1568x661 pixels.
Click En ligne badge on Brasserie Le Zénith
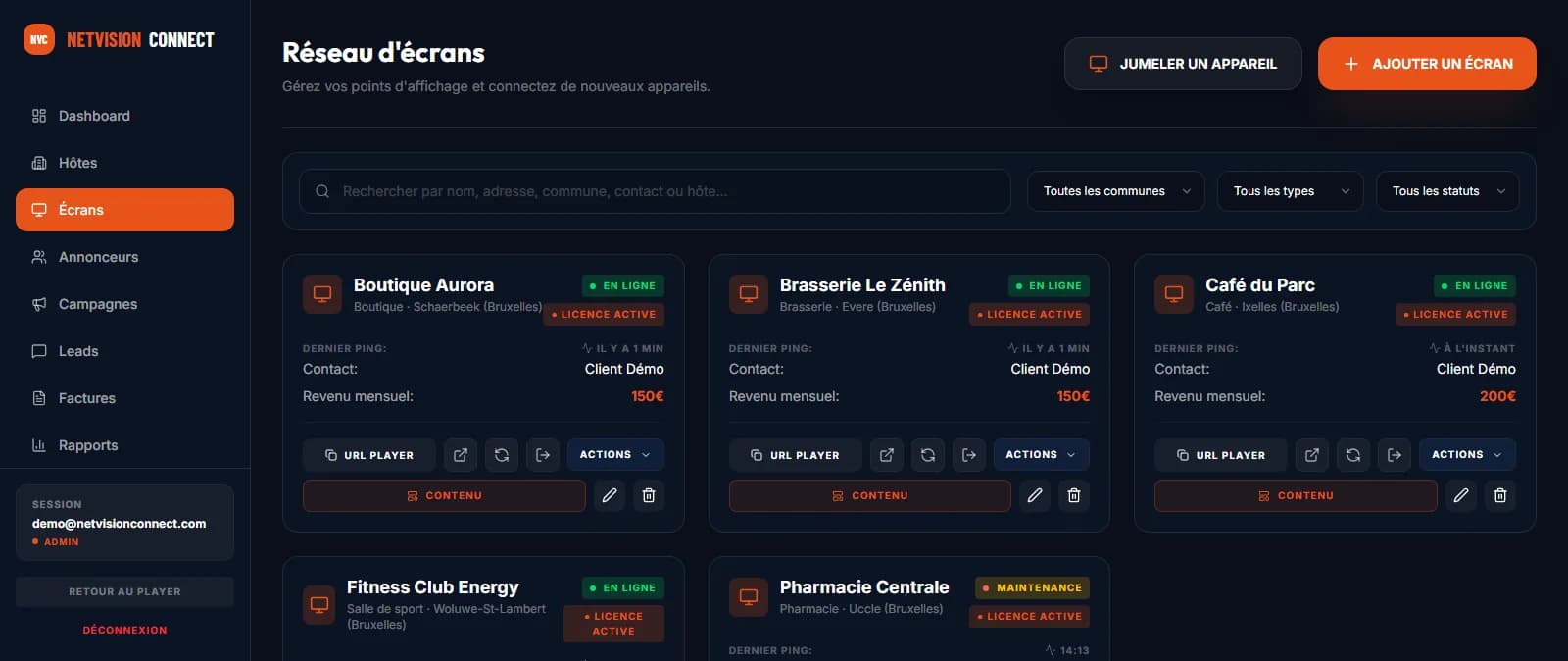[x=1049, y=285]
